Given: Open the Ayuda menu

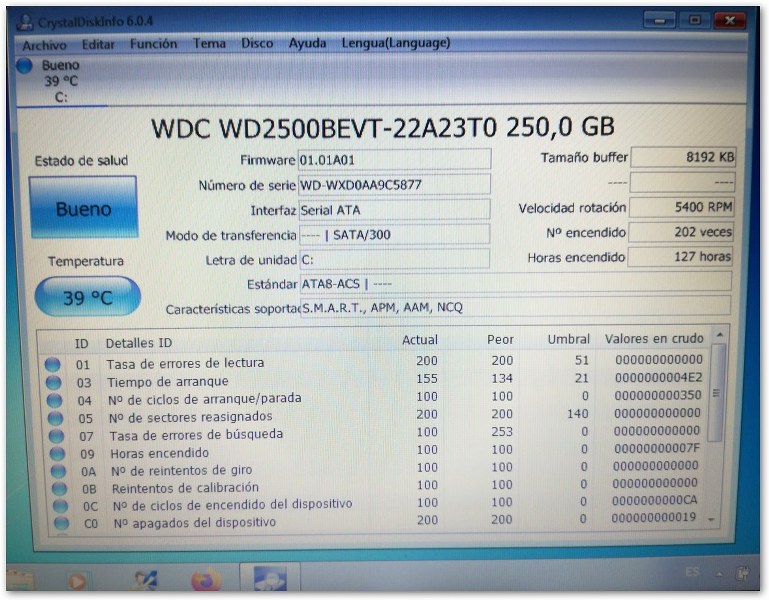Looking at the screenshot, I should tap(308, 43).
